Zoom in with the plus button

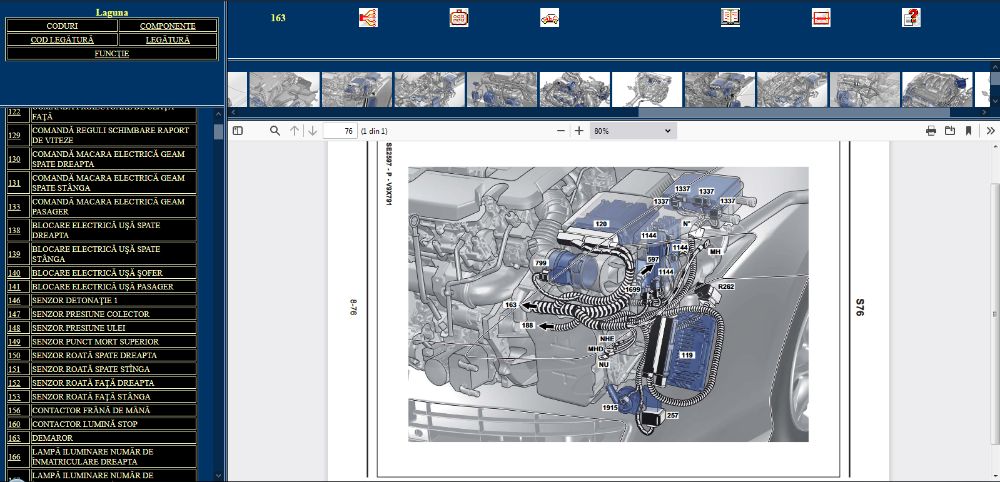(x=579, y=131)
